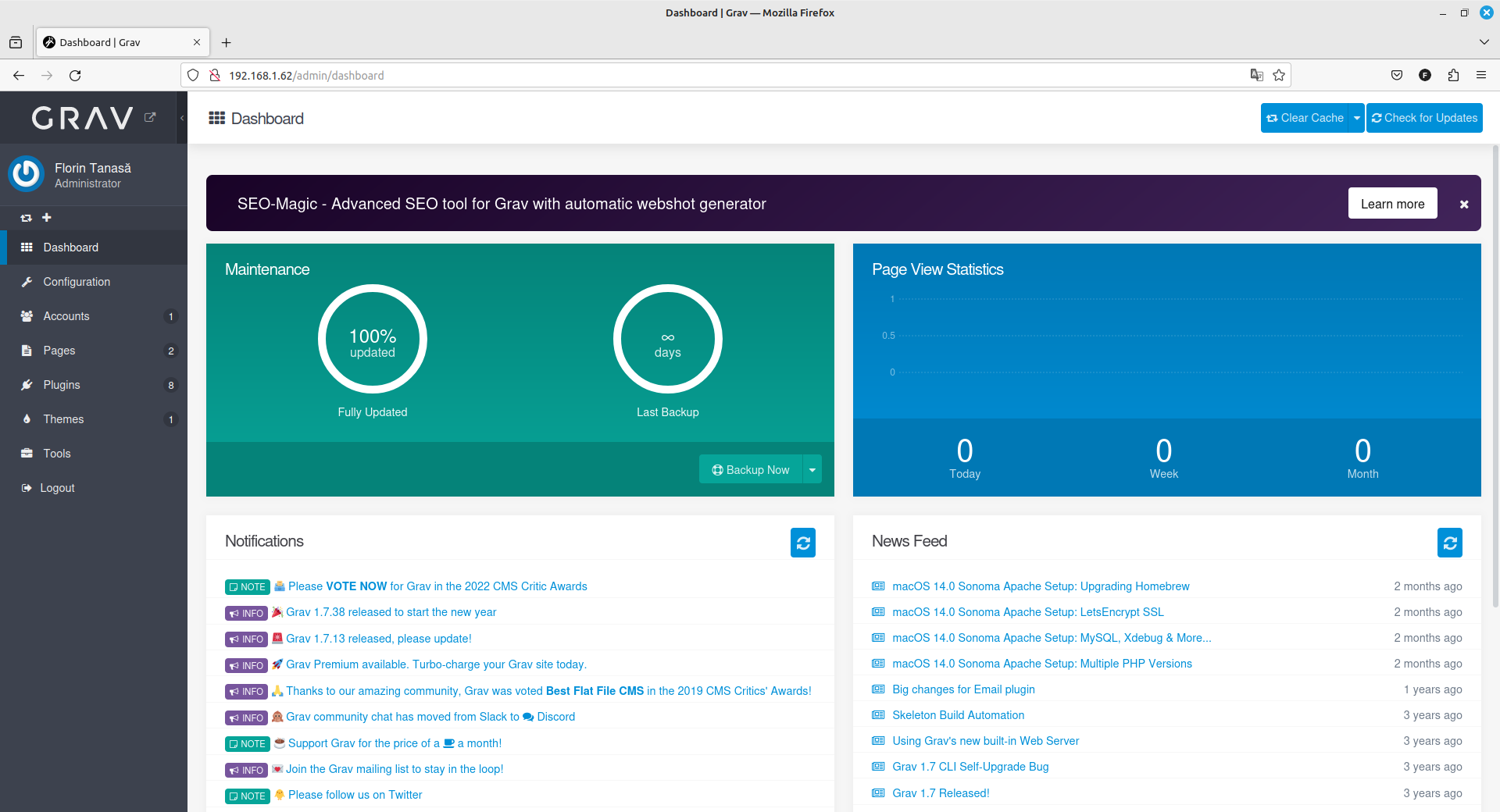Viewport: 1500px width, 812px height.
Task: Open Using Grav's new built-in Web Server article
Action: tap(985, 741)
